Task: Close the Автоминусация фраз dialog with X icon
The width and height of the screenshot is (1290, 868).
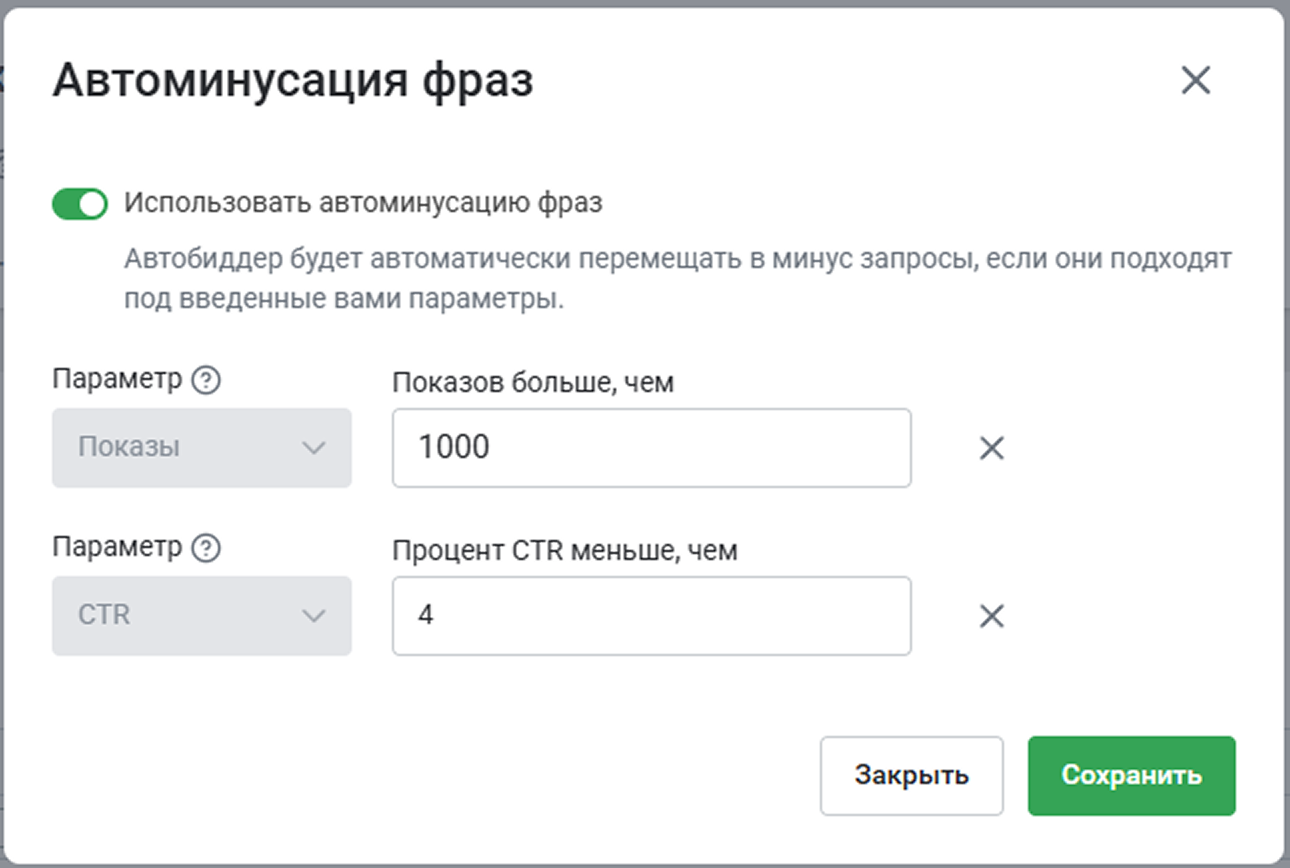Action: point(1196,80)
